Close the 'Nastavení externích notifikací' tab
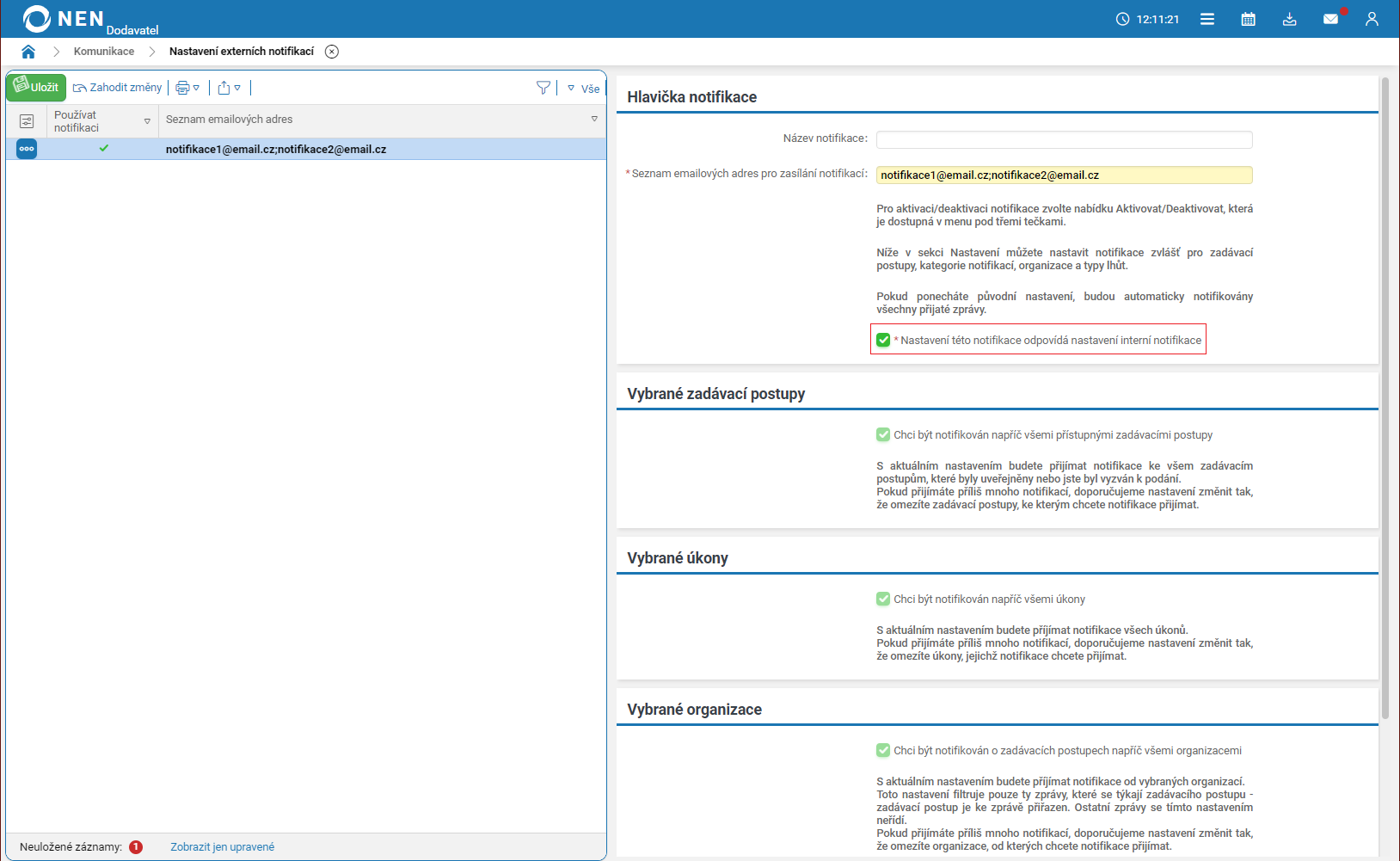Image resolution: width=1400 pixels, height=861 pixels. pyautogui.click(x=332, y=52)
